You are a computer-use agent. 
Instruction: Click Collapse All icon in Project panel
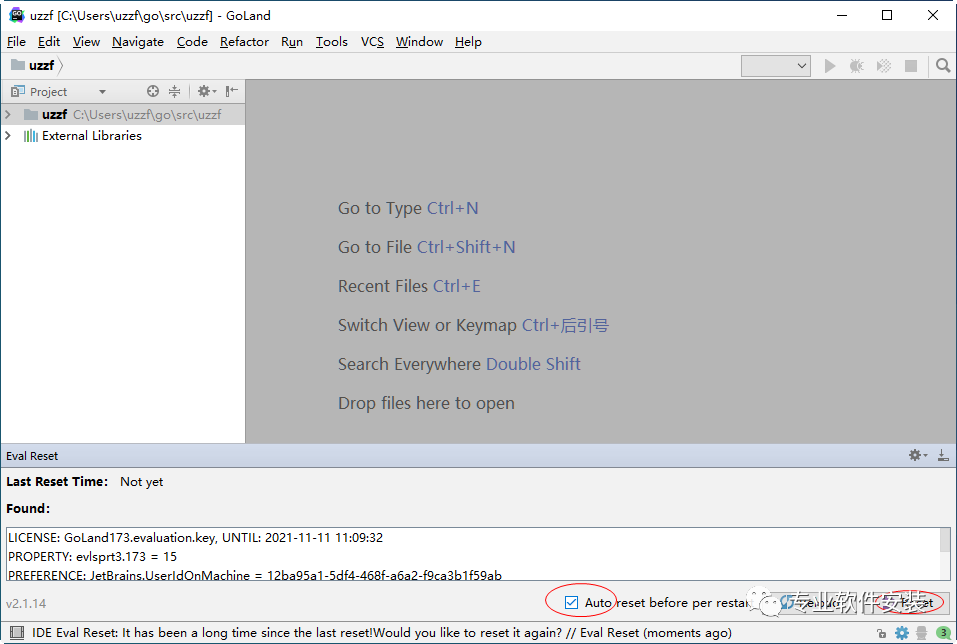click(x=174, y=91)
